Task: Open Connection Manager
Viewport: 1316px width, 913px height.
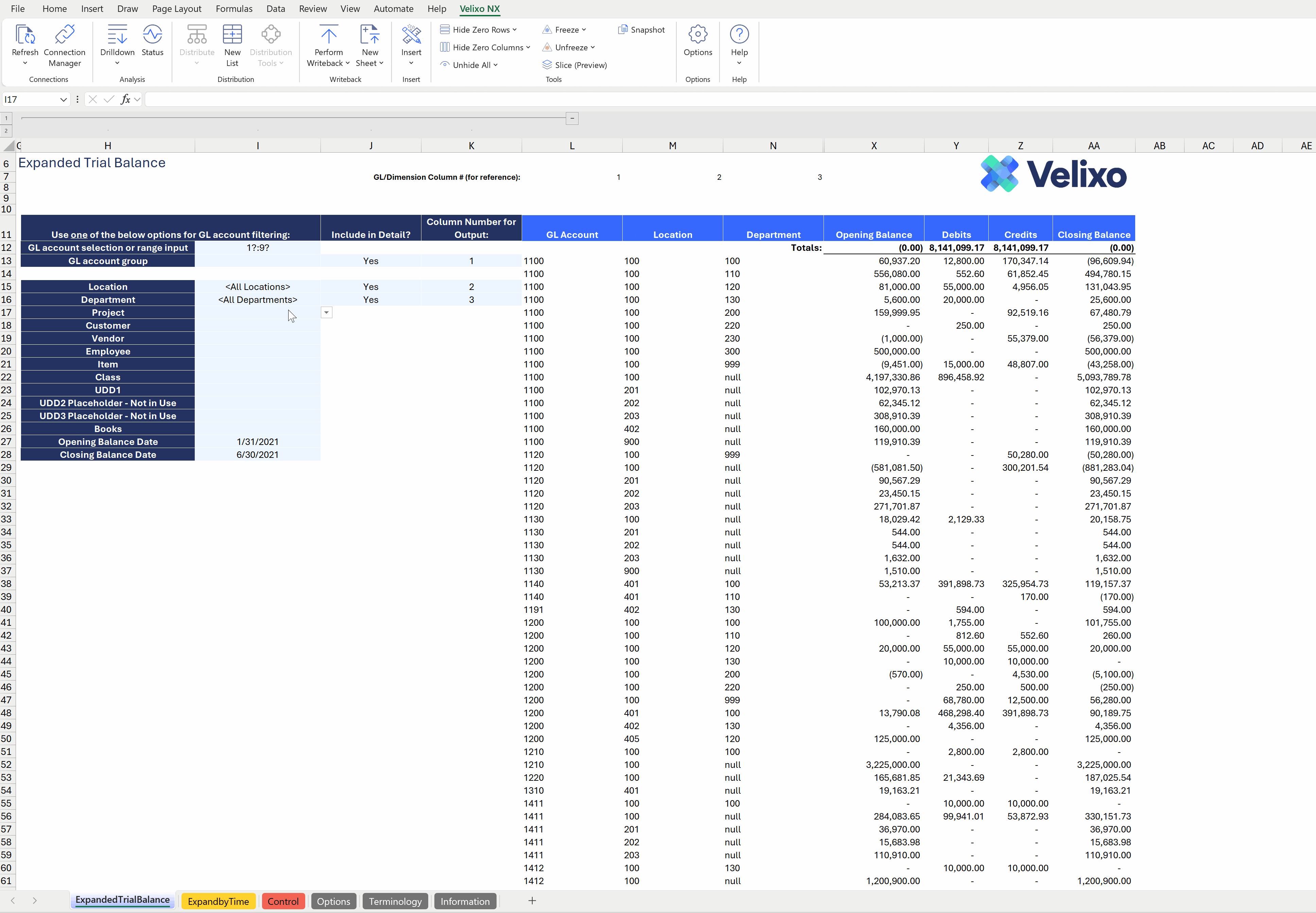Action: point(64,35)
